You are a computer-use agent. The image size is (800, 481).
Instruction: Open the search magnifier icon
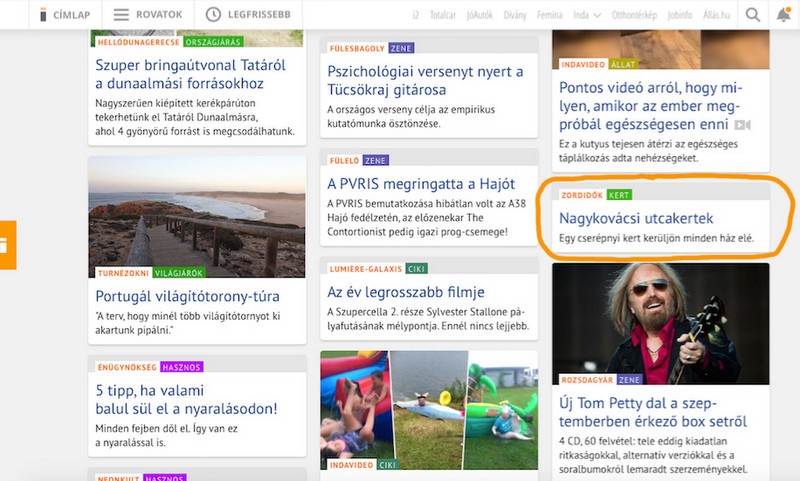(753, 15)
